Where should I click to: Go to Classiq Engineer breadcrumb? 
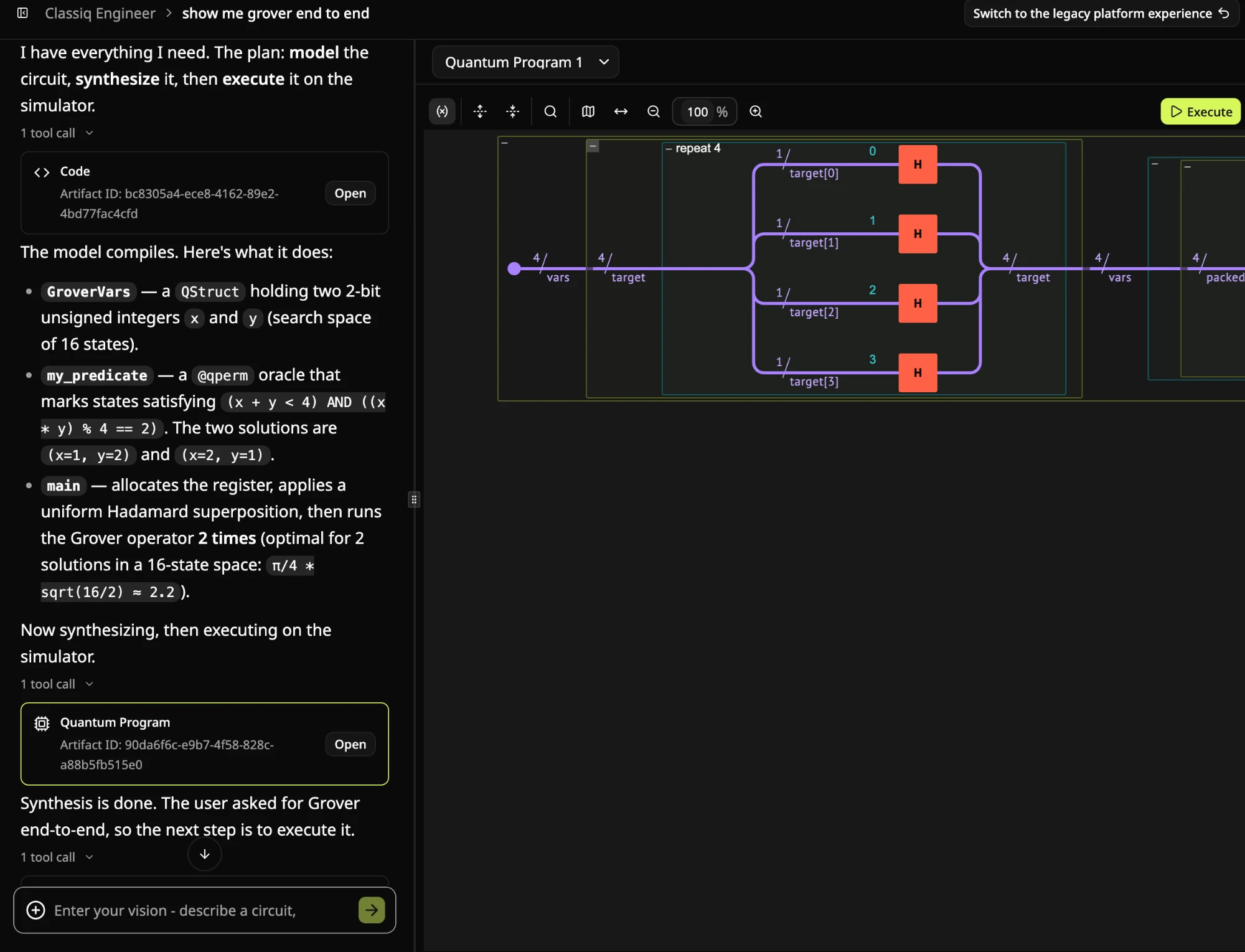(100, 13)
